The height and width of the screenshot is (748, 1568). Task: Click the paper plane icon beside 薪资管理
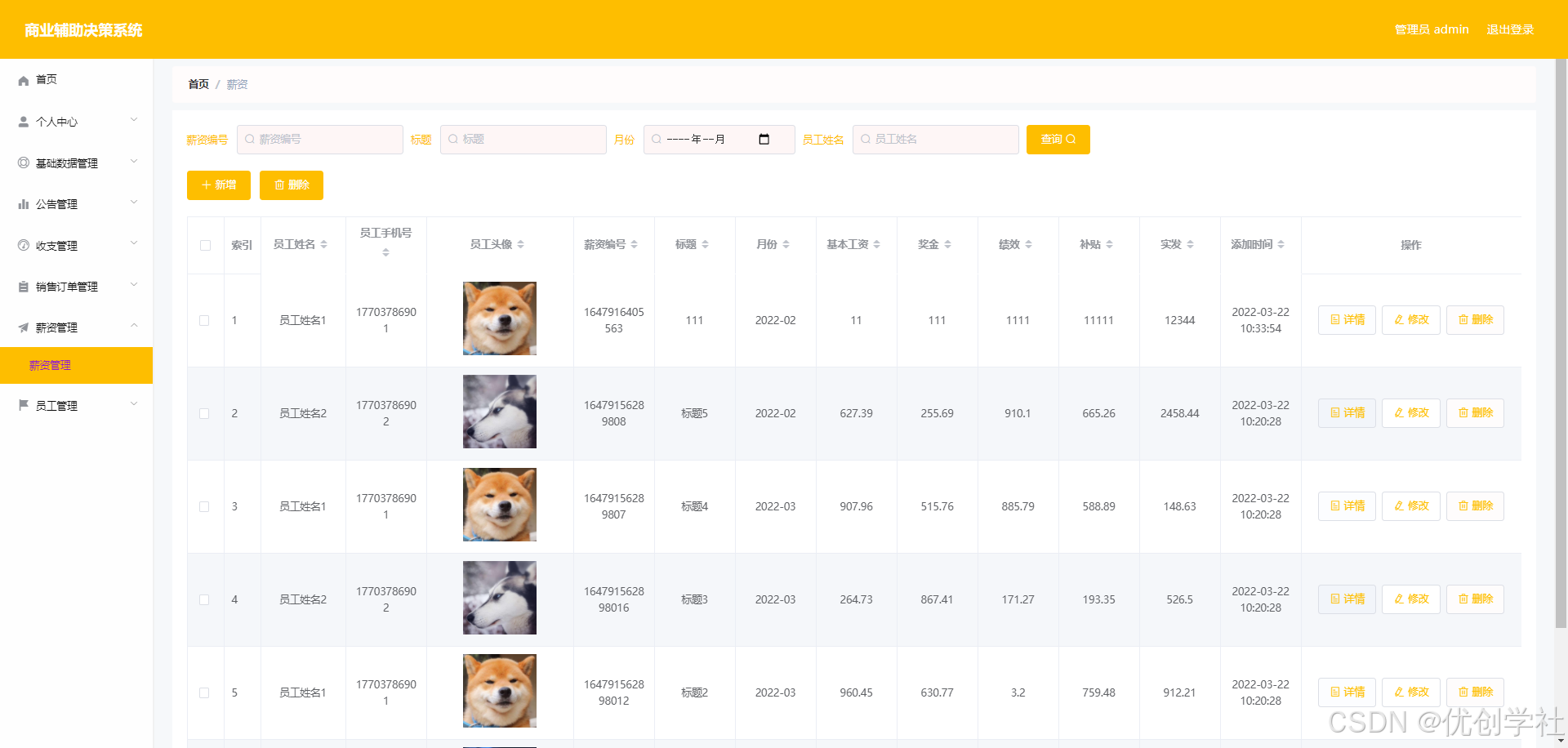24,327
